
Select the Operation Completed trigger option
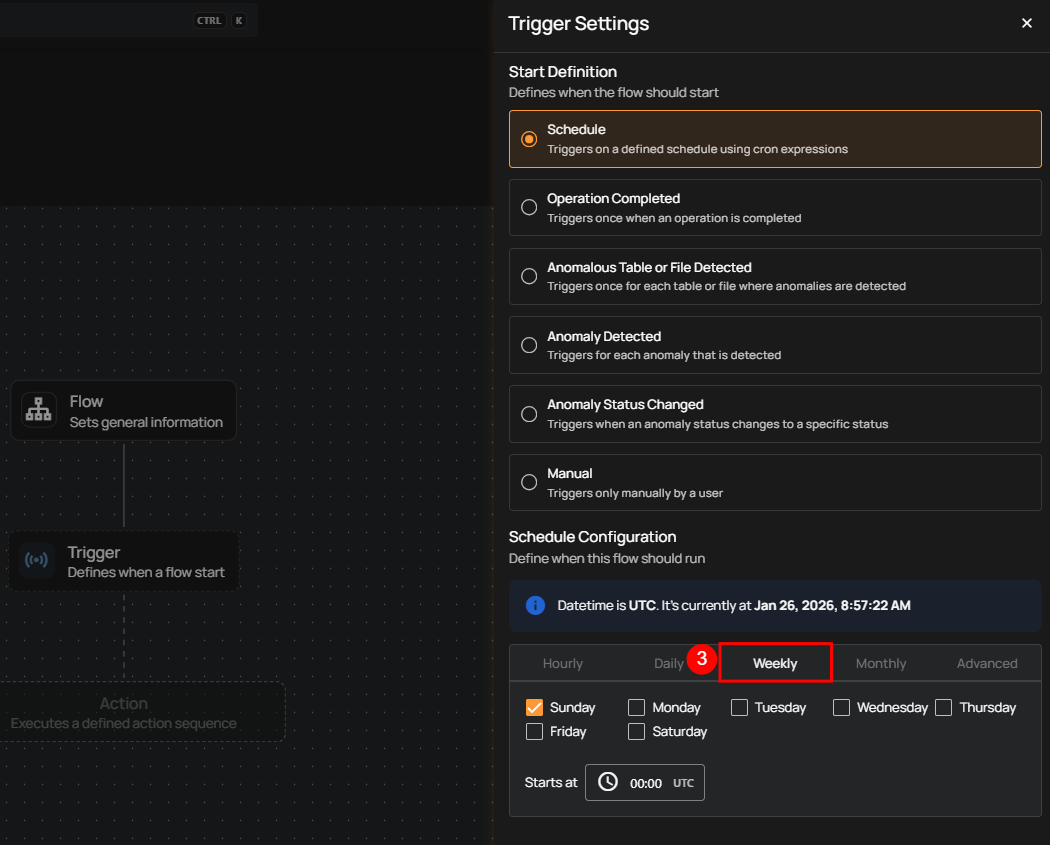click(529, 207)
